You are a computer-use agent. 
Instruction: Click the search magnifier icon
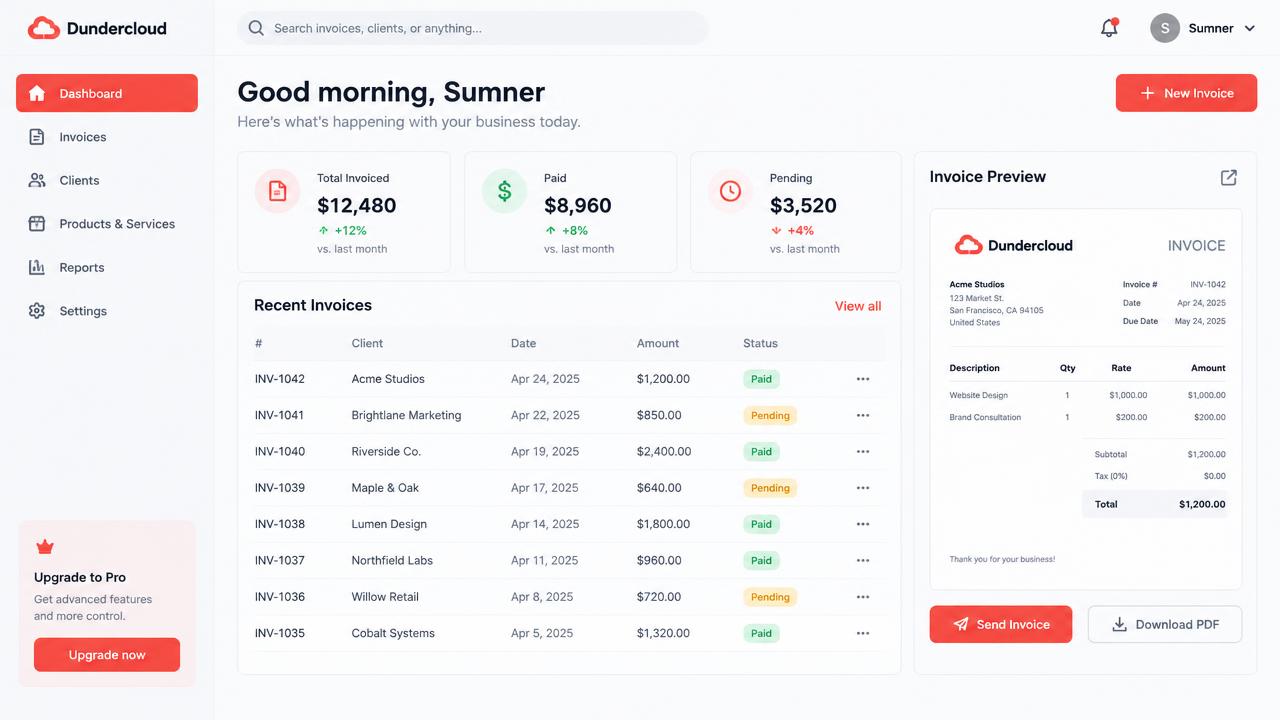tap(256, 28)
